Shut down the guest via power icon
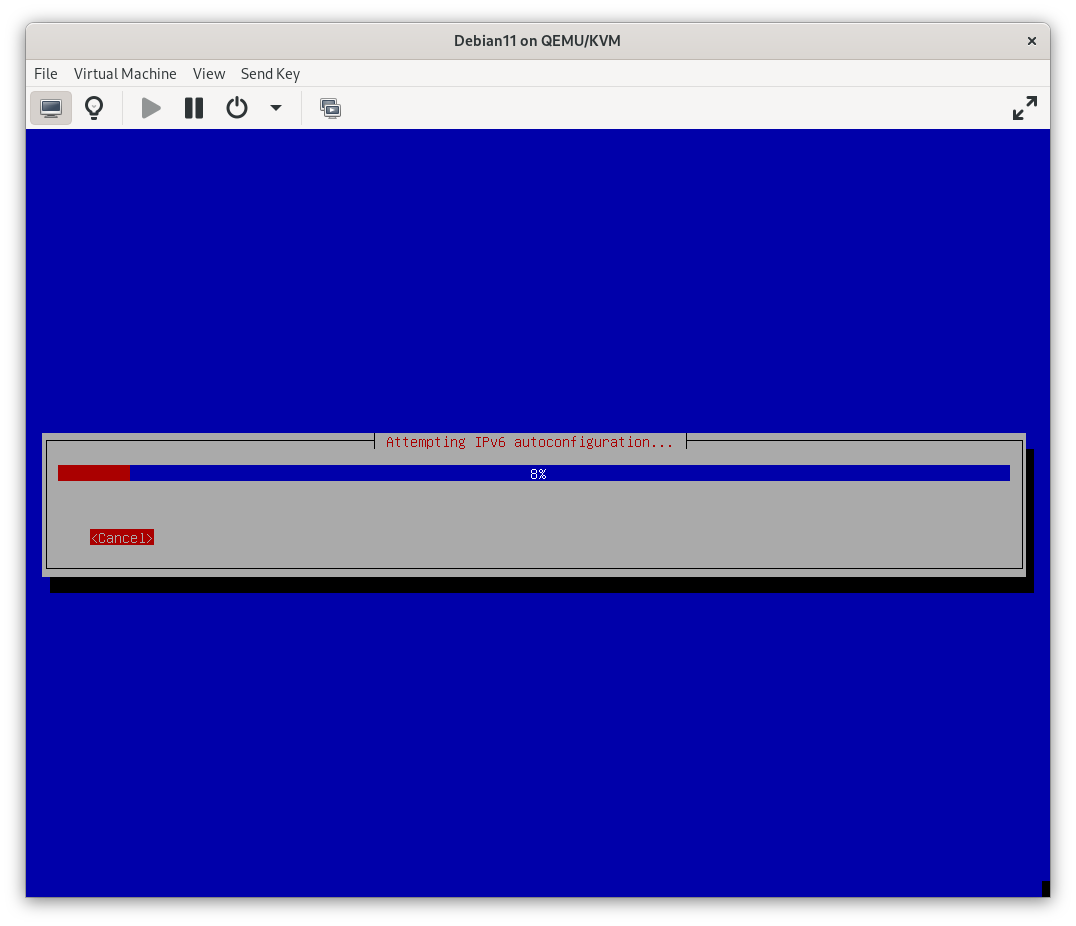The width and height of the screenshot is (1076, 926). 236,107
